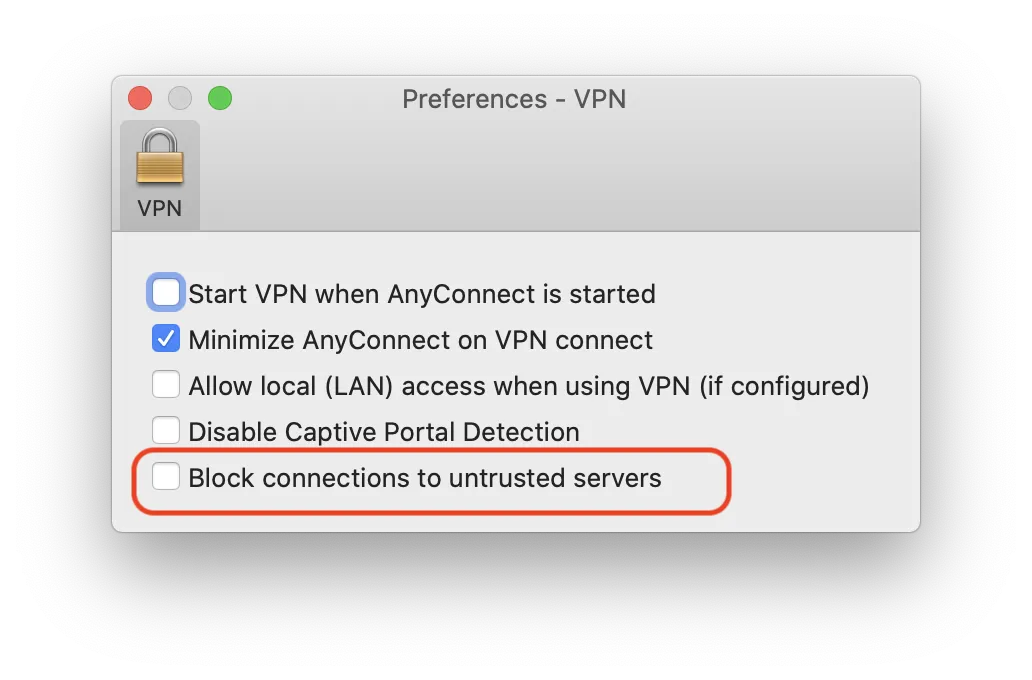Click the "Start VPN when AnyConnect is started" label
Screen dimensions: 1032x680
tap(421, 294)
